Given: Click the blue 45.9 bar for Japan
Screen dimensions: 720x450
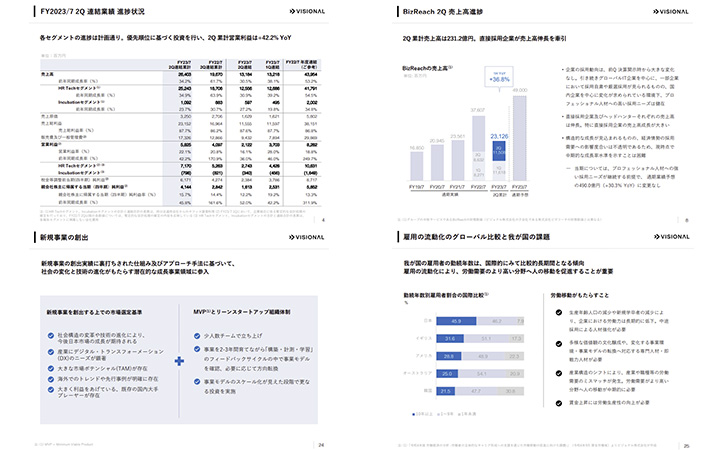Looking at the screenshot, I should [456, 321].
